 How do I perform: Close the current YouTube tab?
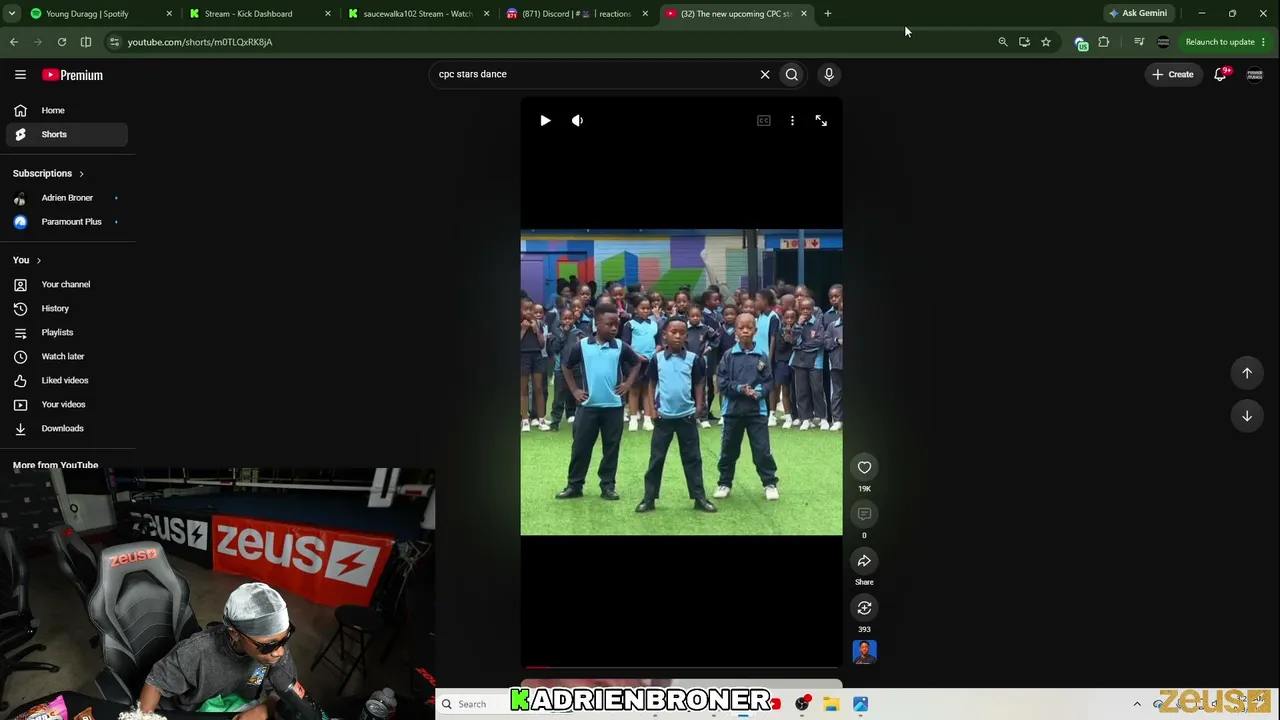point(804,14)
